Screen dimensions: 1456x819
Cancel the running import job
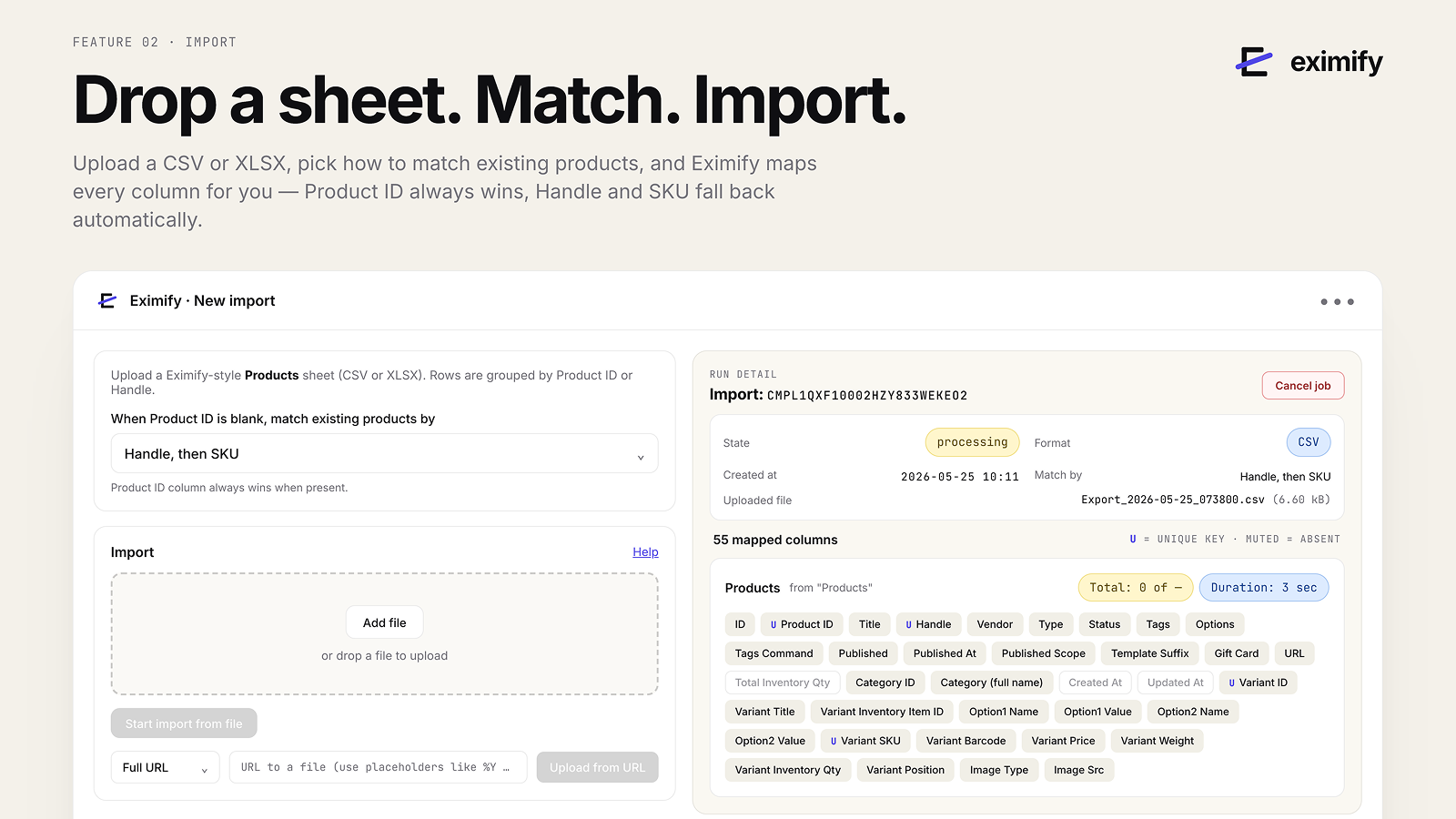1302,386
